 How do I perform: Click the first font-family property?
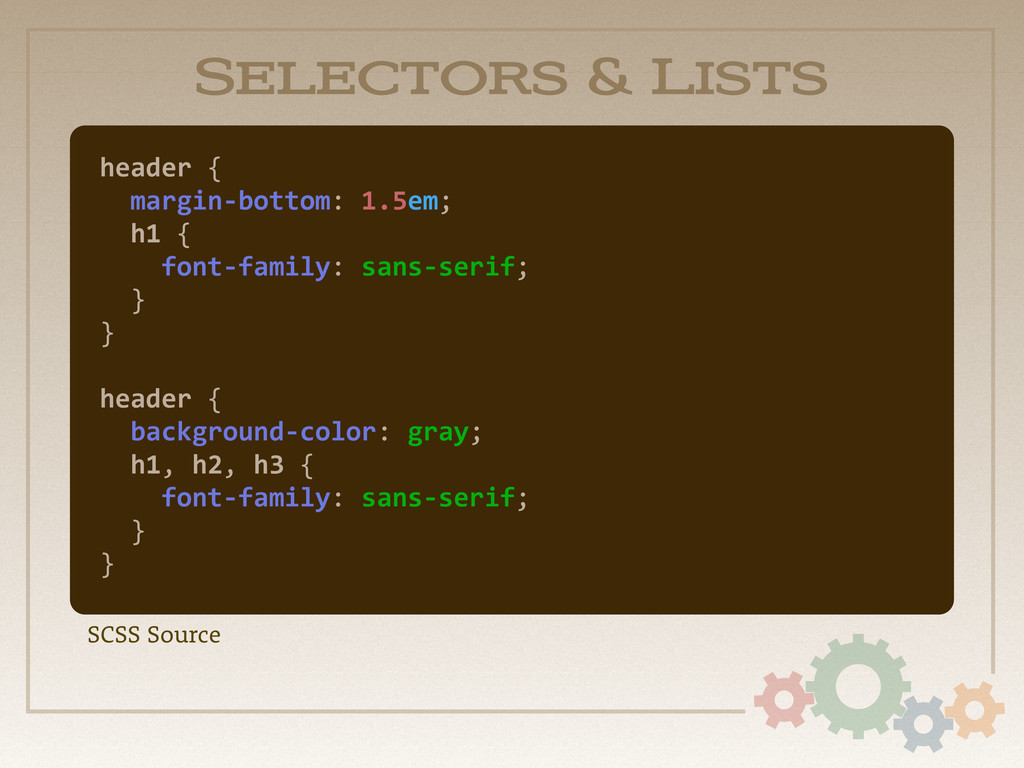tap(246, 267)
